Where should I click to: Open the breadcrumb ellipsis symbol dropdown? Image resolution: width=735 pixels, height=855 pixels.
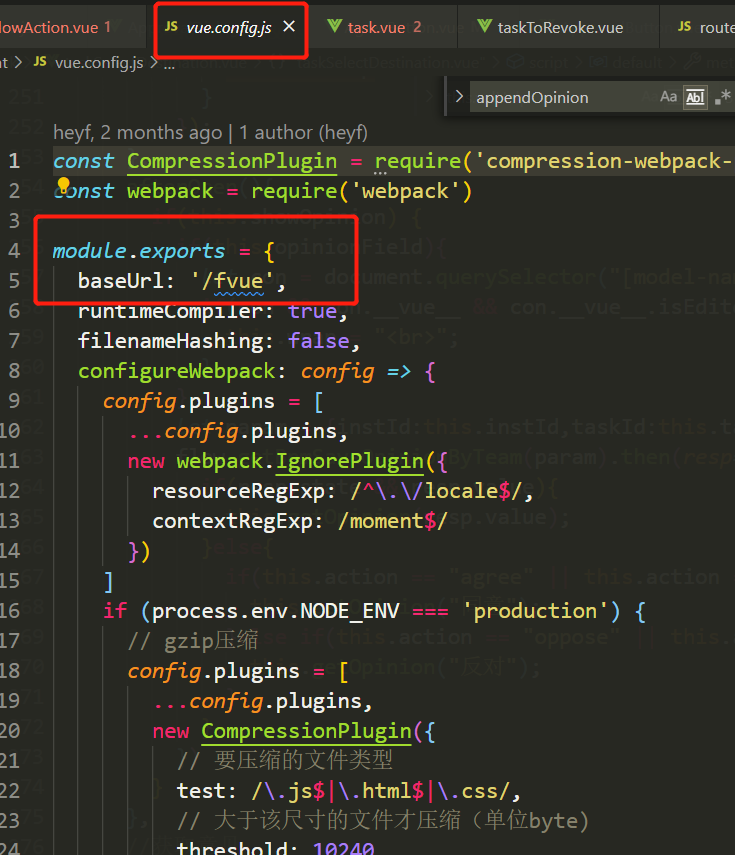click(169, 62)
